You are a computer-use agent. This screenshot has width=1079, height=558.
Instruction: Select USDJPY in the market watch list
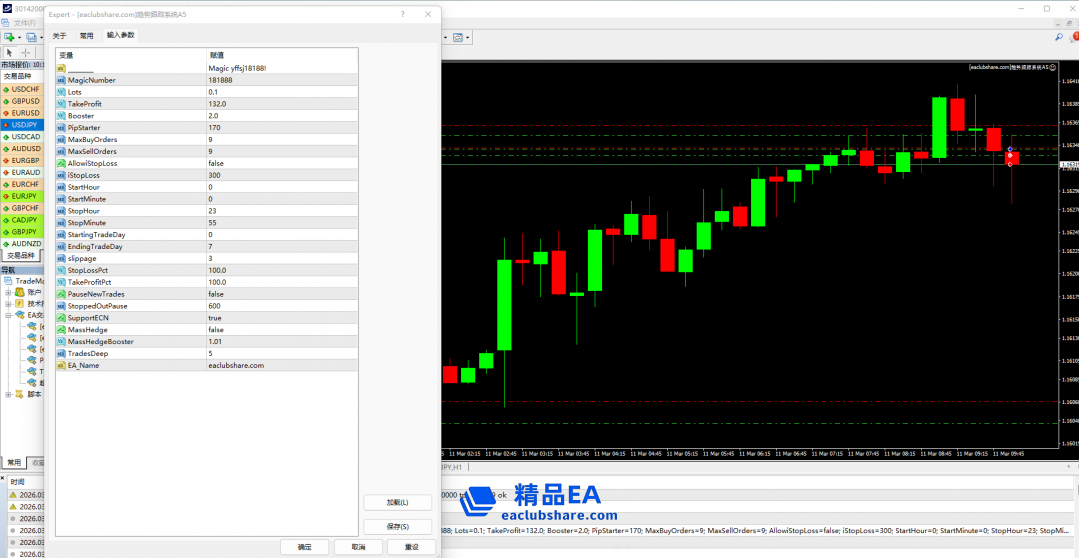click(25, 125)
